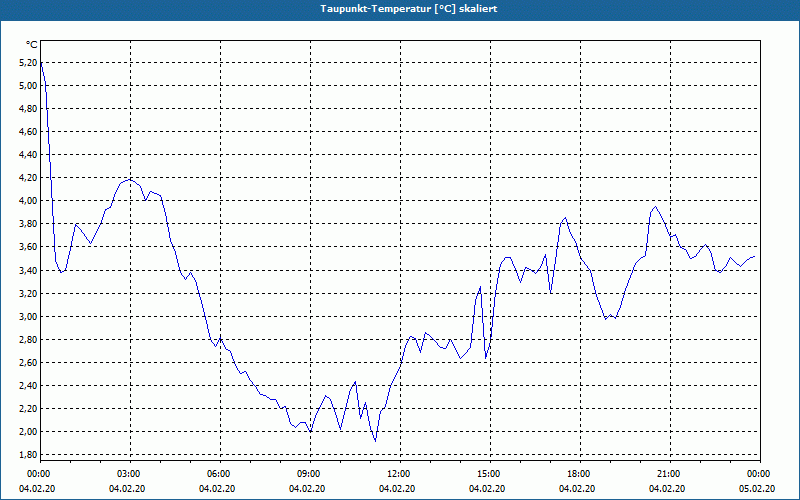Select the "5,00" y-axis label
800x500 pixels.
(29, 86)
